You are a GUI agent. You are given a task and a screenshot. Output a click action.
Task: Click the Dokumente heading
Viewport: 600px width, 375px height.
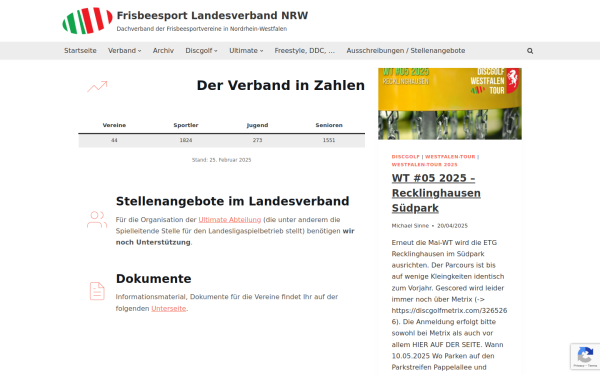pos(153,279)
